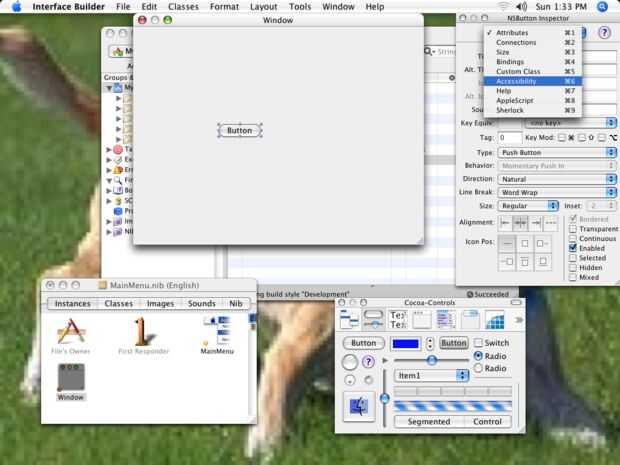
Task: Click the Spotlight search icon
Action: pos(602,6)
